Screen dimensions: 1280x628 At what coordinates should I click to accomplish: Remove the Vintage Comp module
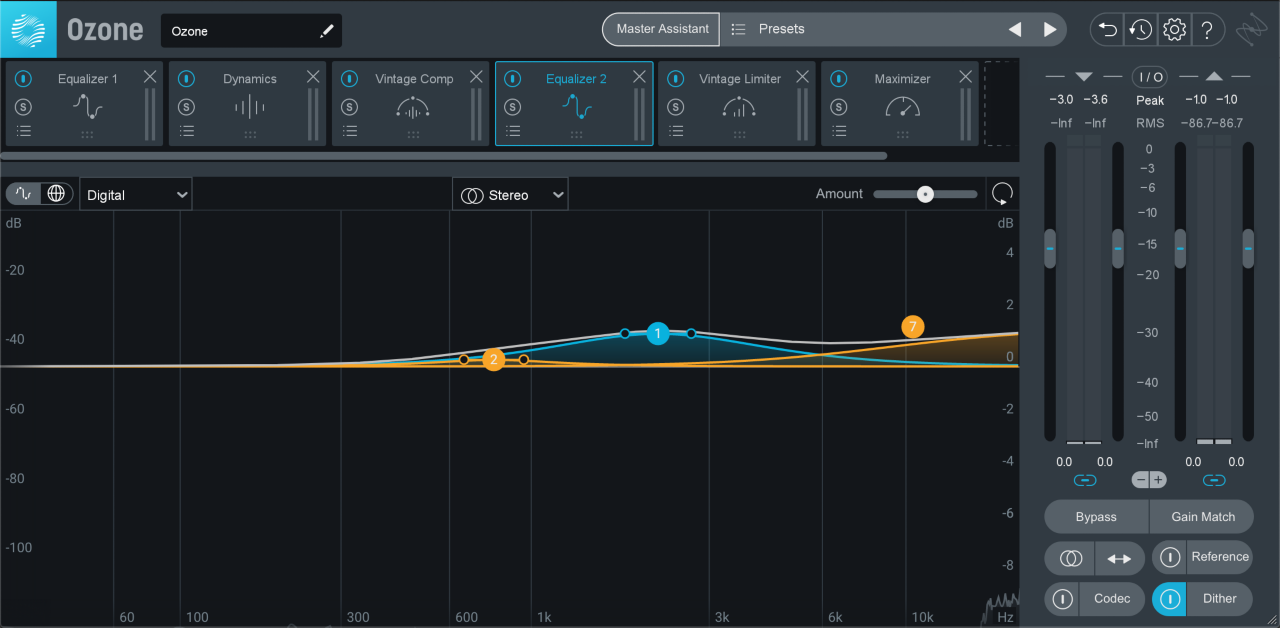pyautogui.click(x=476, y=77)
